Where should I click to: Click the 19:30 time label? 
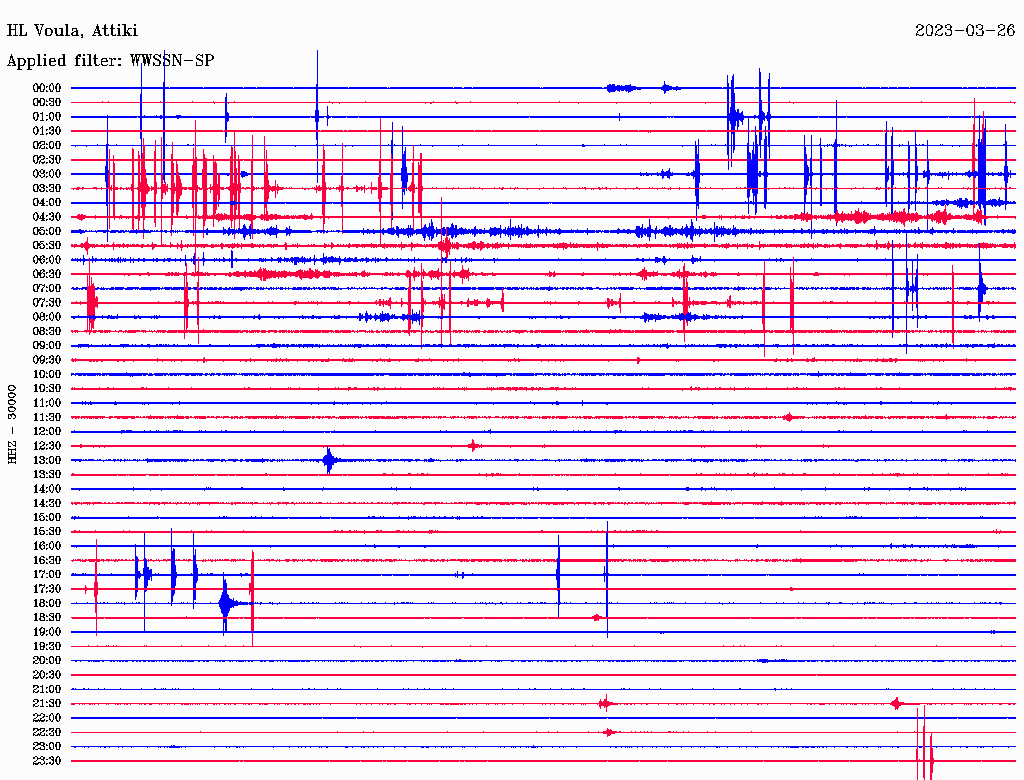click(47, 647)
